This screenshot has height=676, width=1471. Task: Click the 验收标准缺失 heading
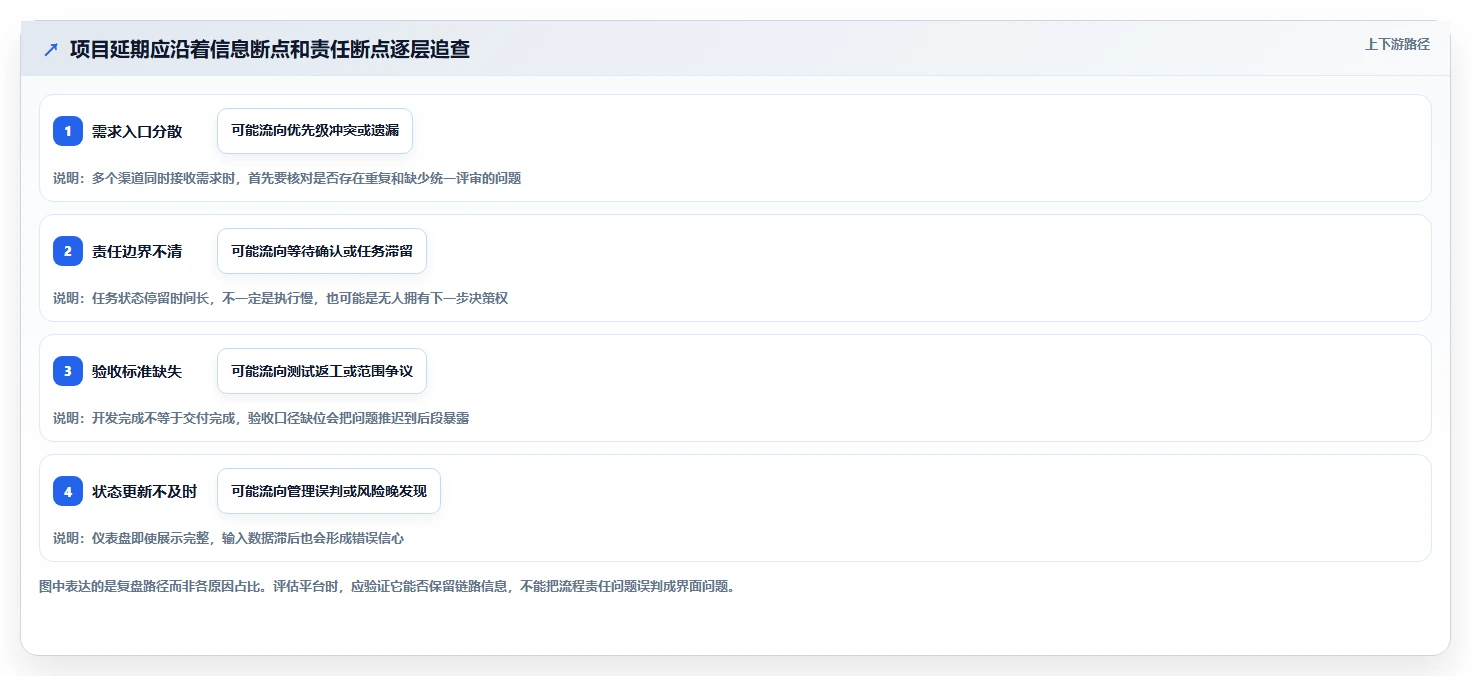click(137, 371)
